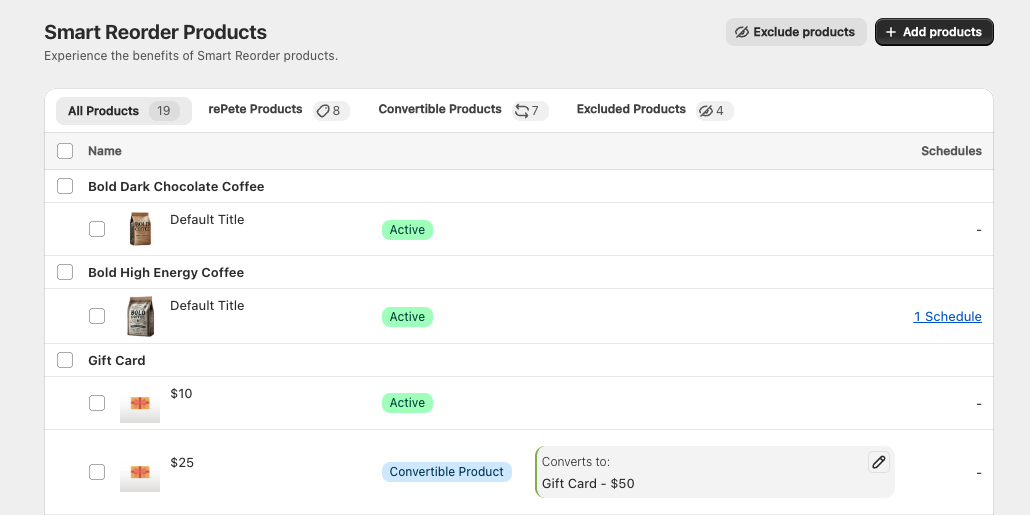Click the Smart Reorder Products heading
The width and height of the screenshot is (1030, 515).
pos(156,32)
